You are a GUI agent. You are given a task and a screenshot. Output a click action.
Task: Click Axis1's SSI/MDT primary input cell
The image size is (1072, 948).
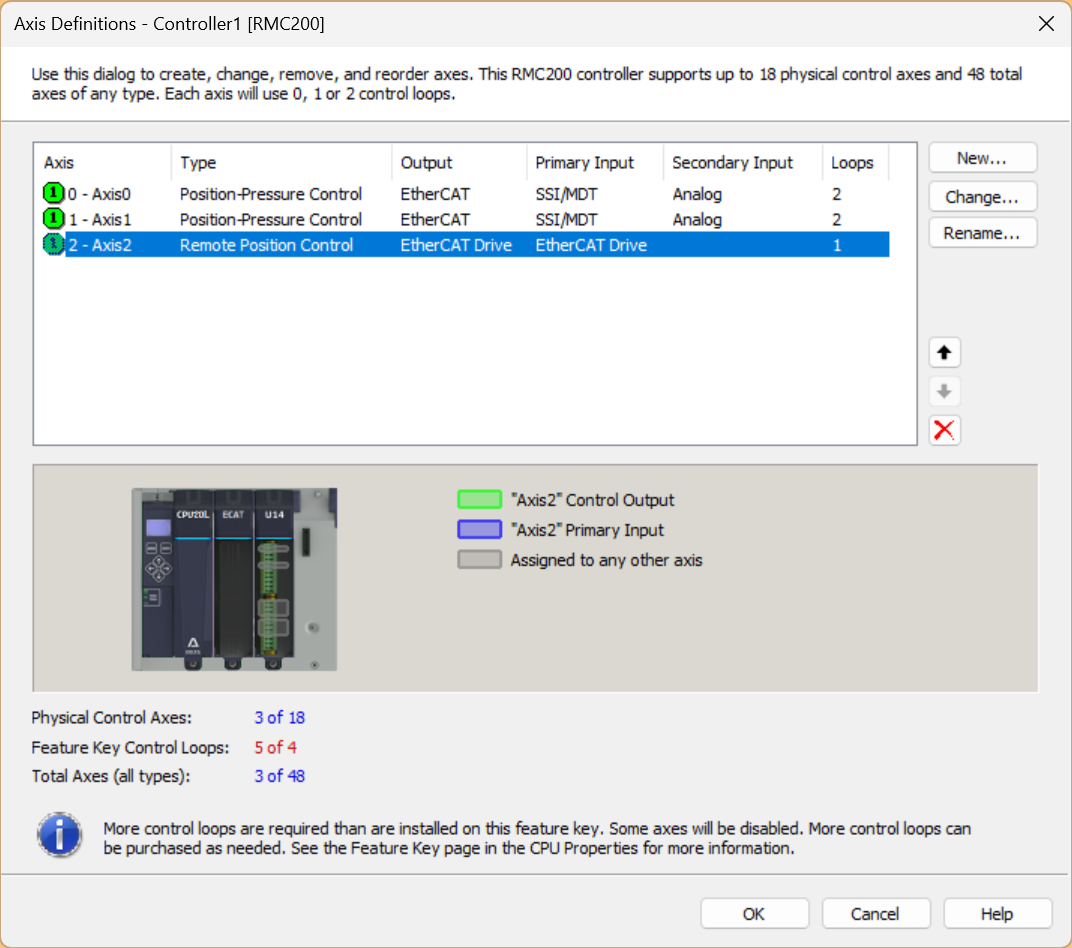point(566,219)
